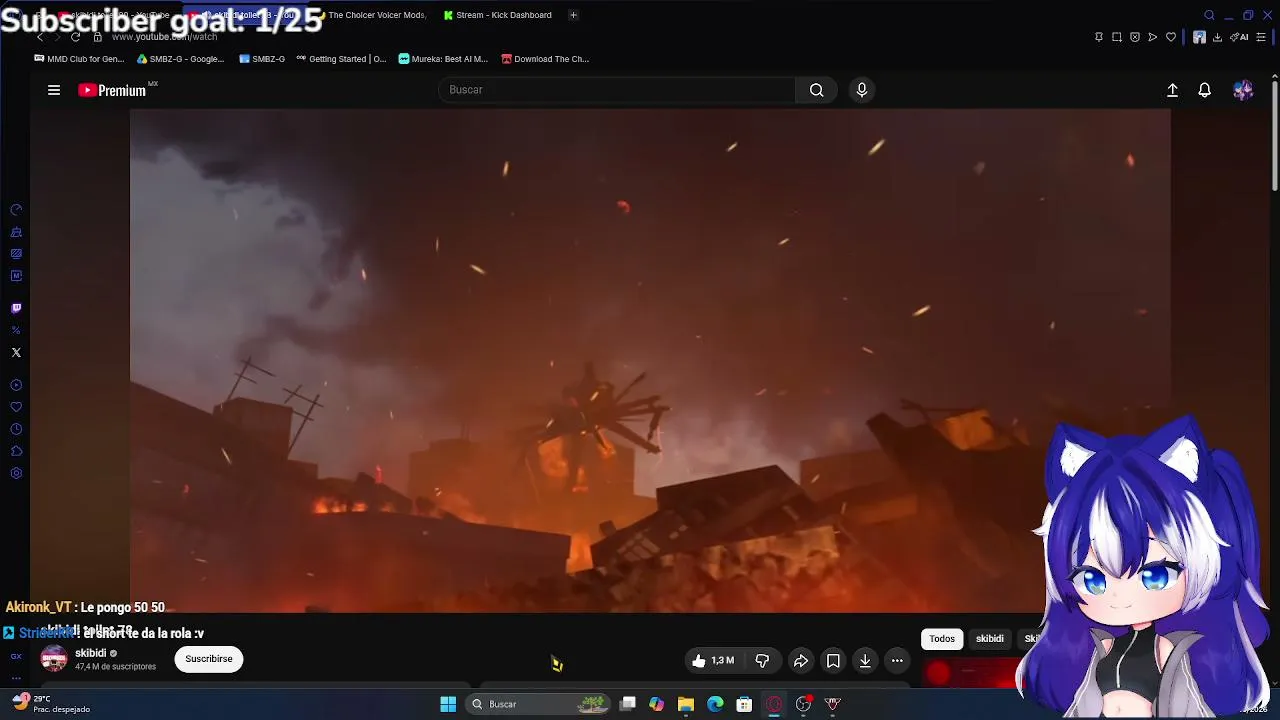
Task: Like the video with 1,3 M likes
Action: coord(713,660)
